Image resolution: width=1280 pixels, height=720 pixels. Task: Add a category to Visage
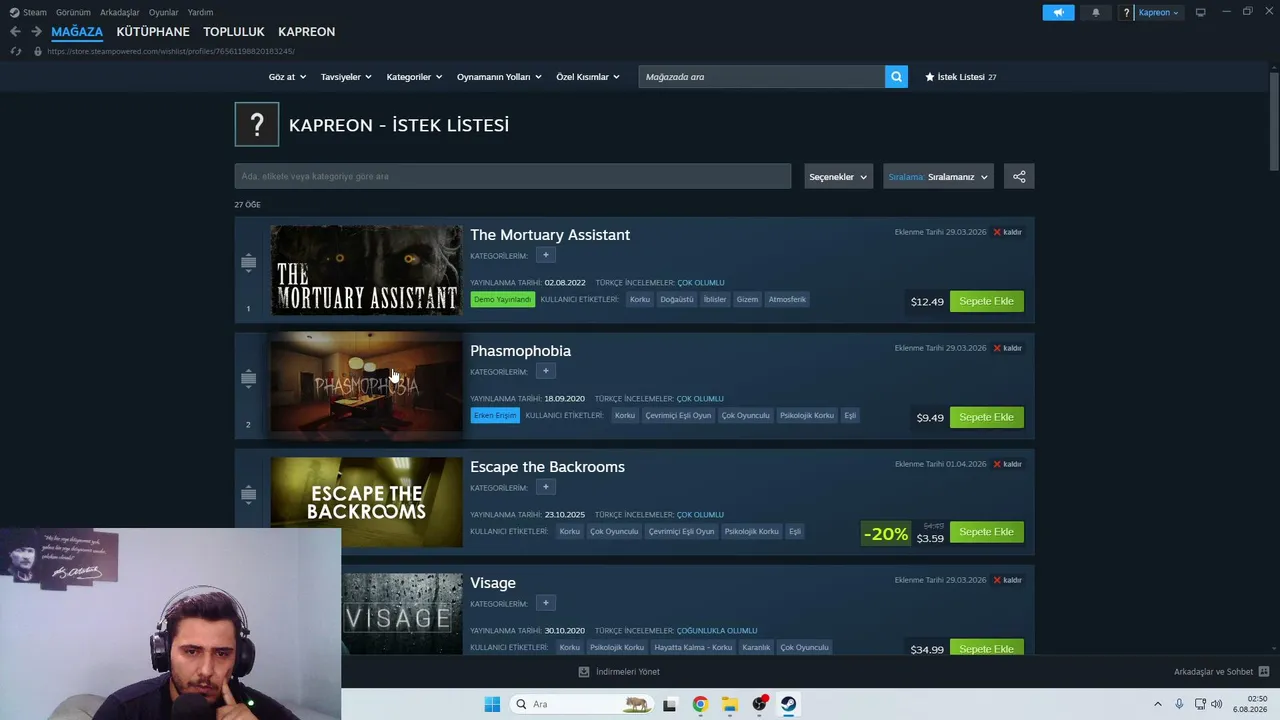click(x=545, y=603)
